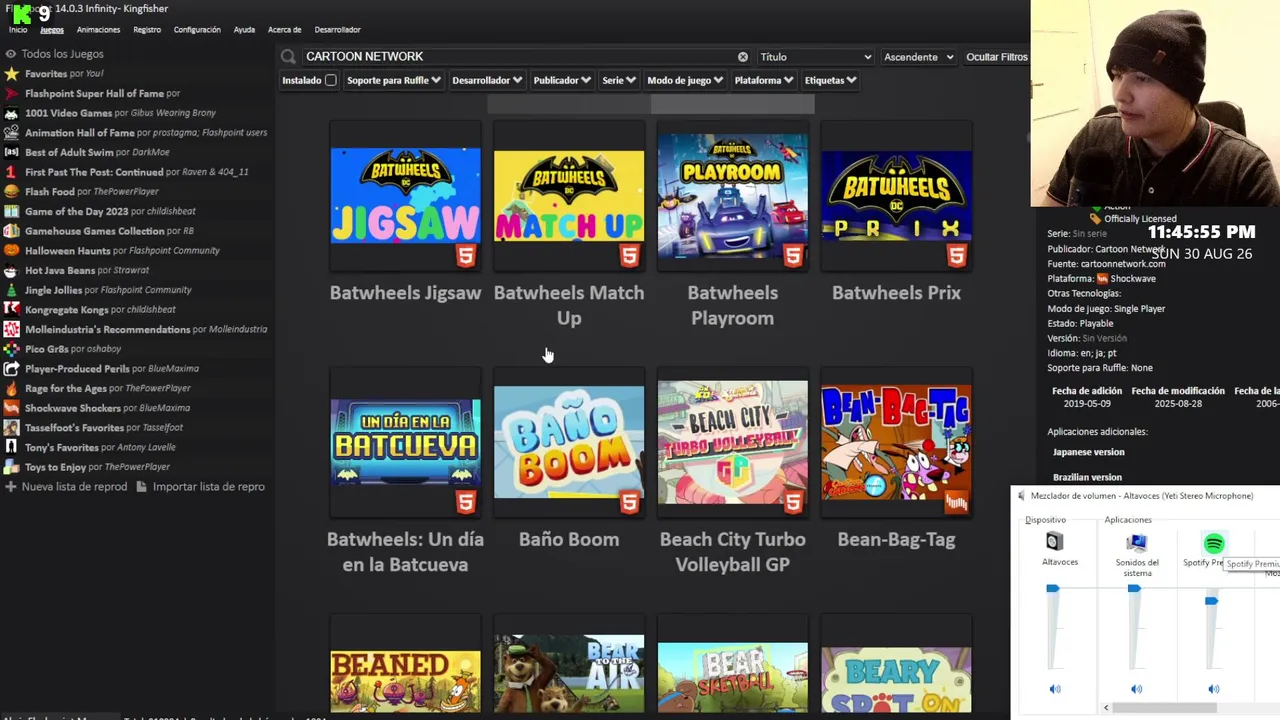Screen dimensions: 1280x720
Task: Click Importar lista de repro
Action: 200,487
